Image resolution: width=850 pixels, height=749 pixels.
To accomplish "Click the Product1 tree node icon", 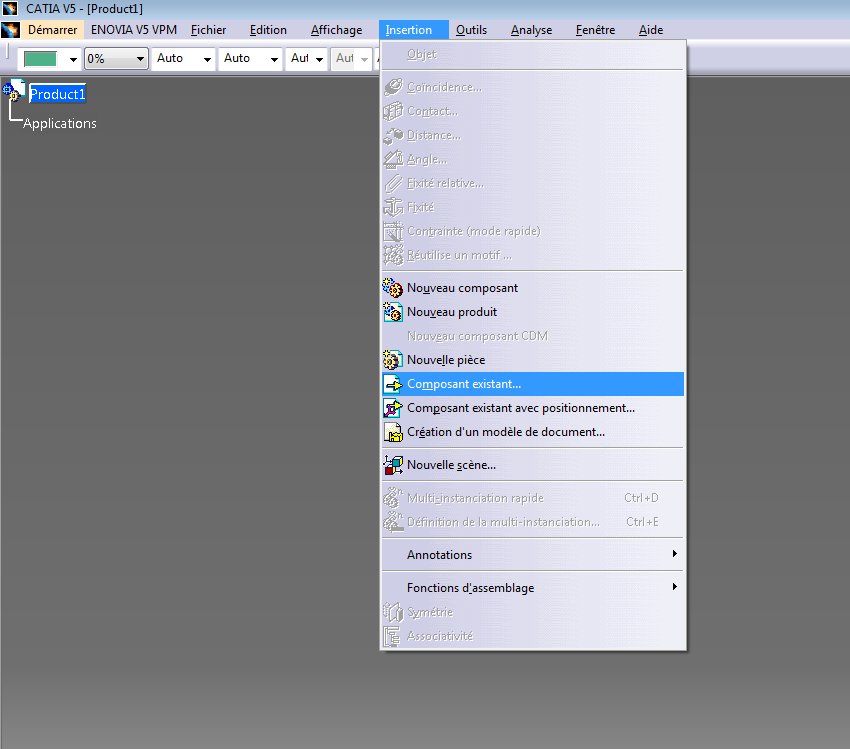I will [x=14, y=91].
